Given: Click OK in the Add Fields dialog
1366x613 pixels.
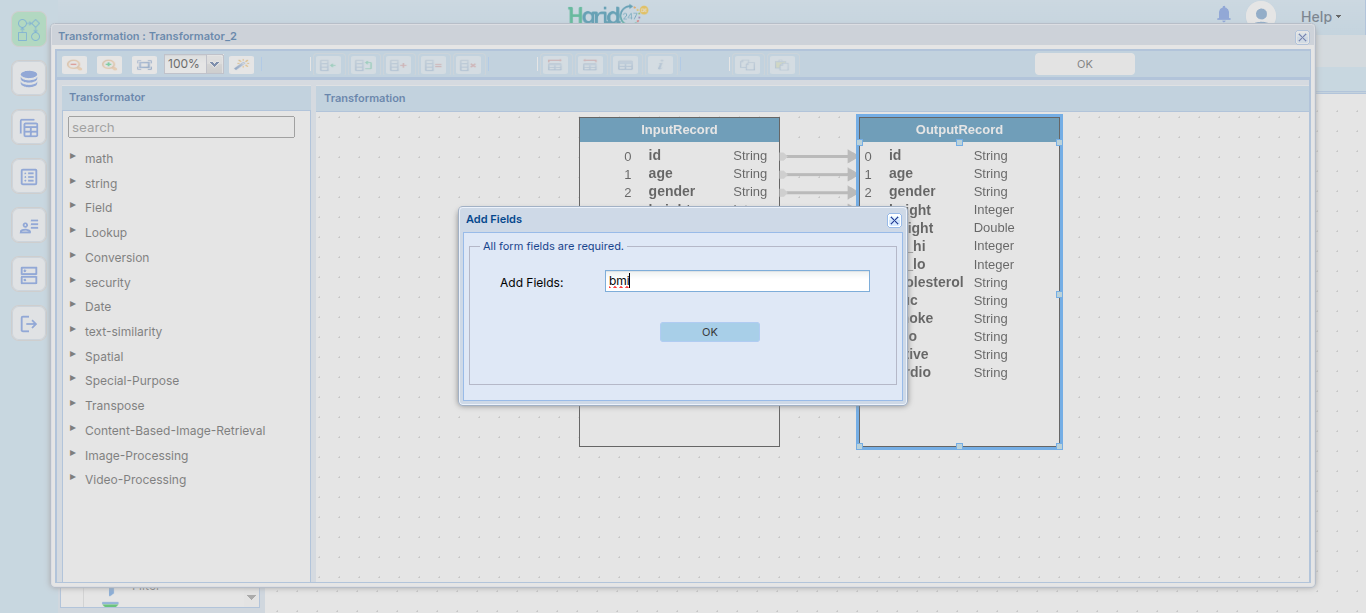Looking at the screenshot, I should tap(710, 332).
